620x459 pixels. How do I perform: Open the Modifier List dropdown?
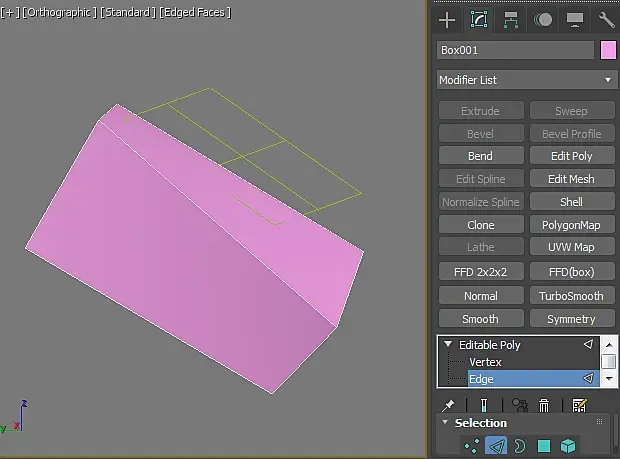(527, 80)
